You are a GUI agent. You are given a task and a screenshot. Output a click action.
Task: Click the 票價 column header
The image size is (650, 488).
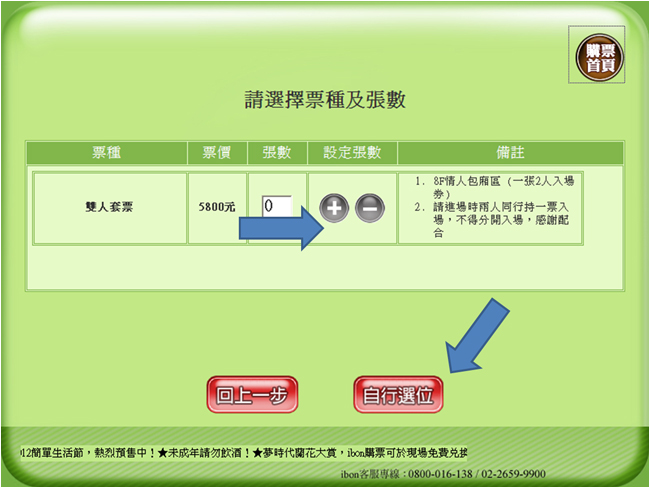click(217, 153)
